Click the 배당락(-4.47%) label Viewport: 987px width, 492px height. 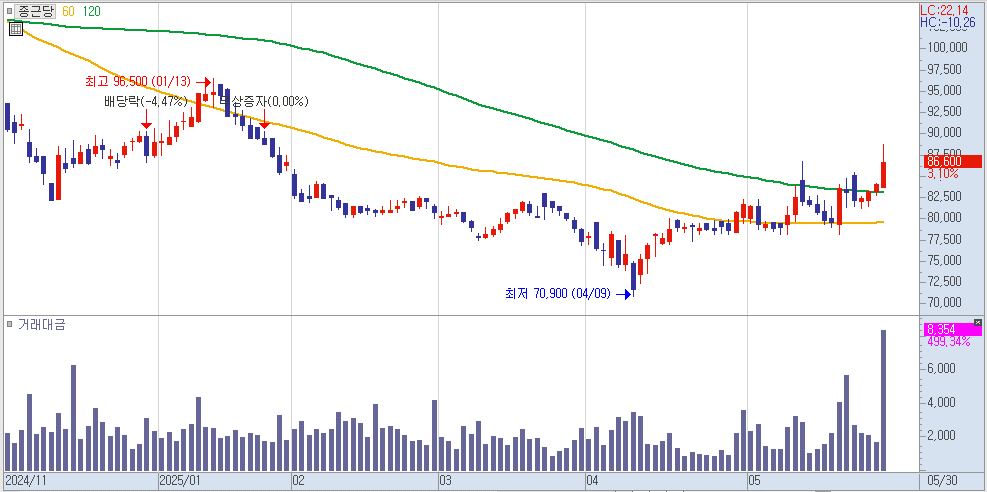tap(146, 101)
